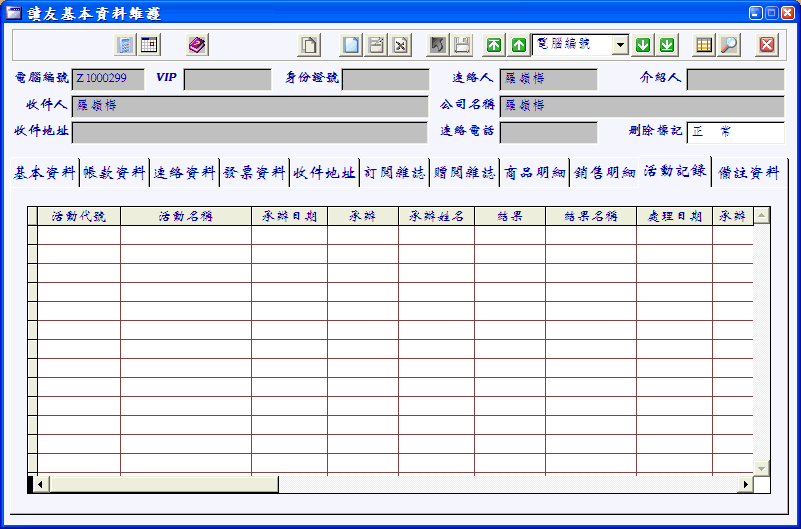Open the calendar icon in toolbar
The width and height of the screenshot is (801, 529).
(x=149, y=45)
